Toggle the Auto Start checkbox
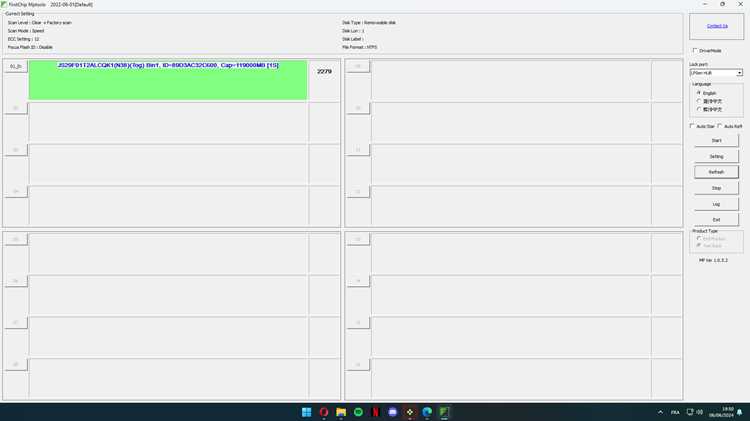 [x=692, y=126]
